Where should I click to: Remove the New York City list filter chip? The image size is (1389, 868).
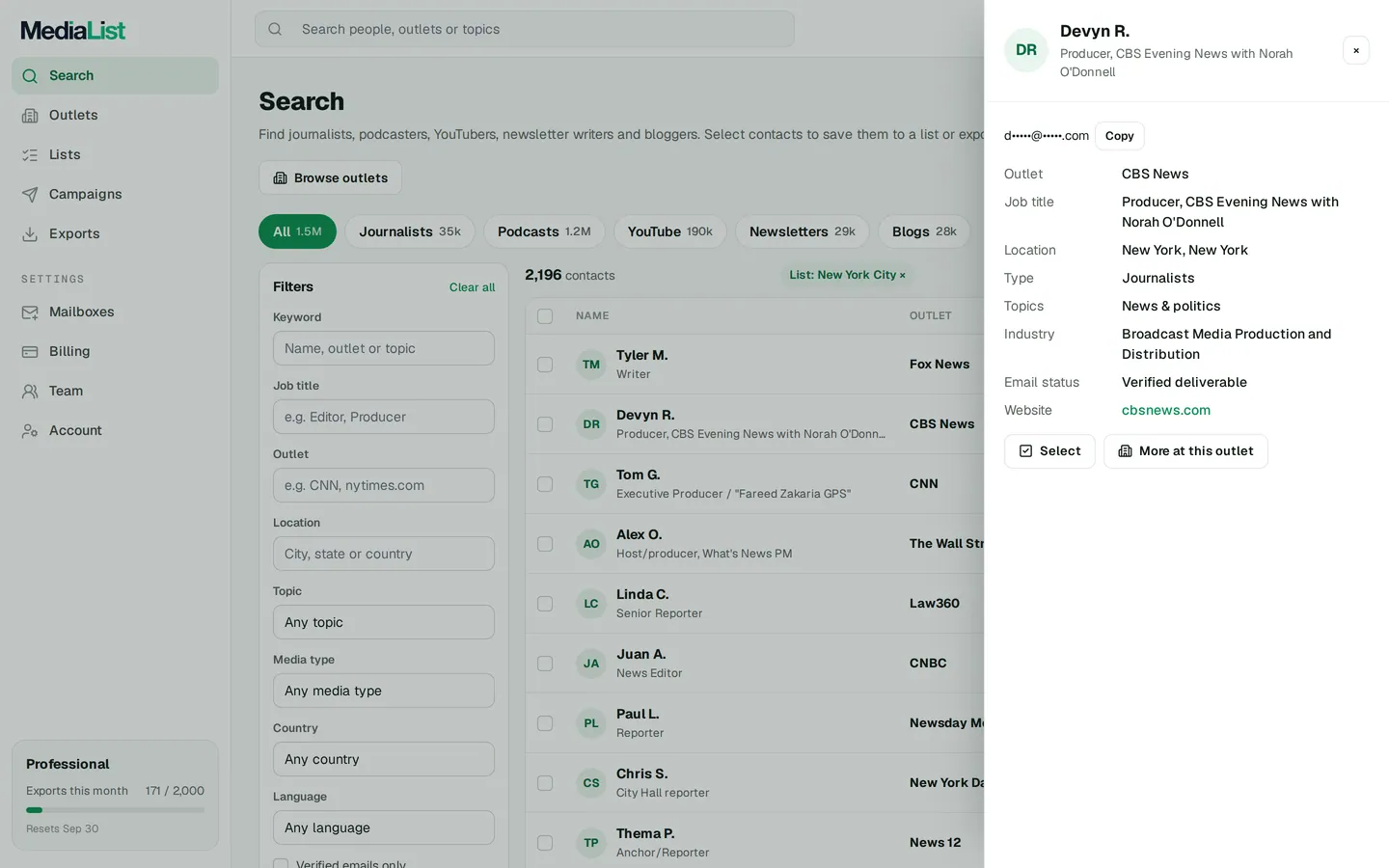[903, 275]
